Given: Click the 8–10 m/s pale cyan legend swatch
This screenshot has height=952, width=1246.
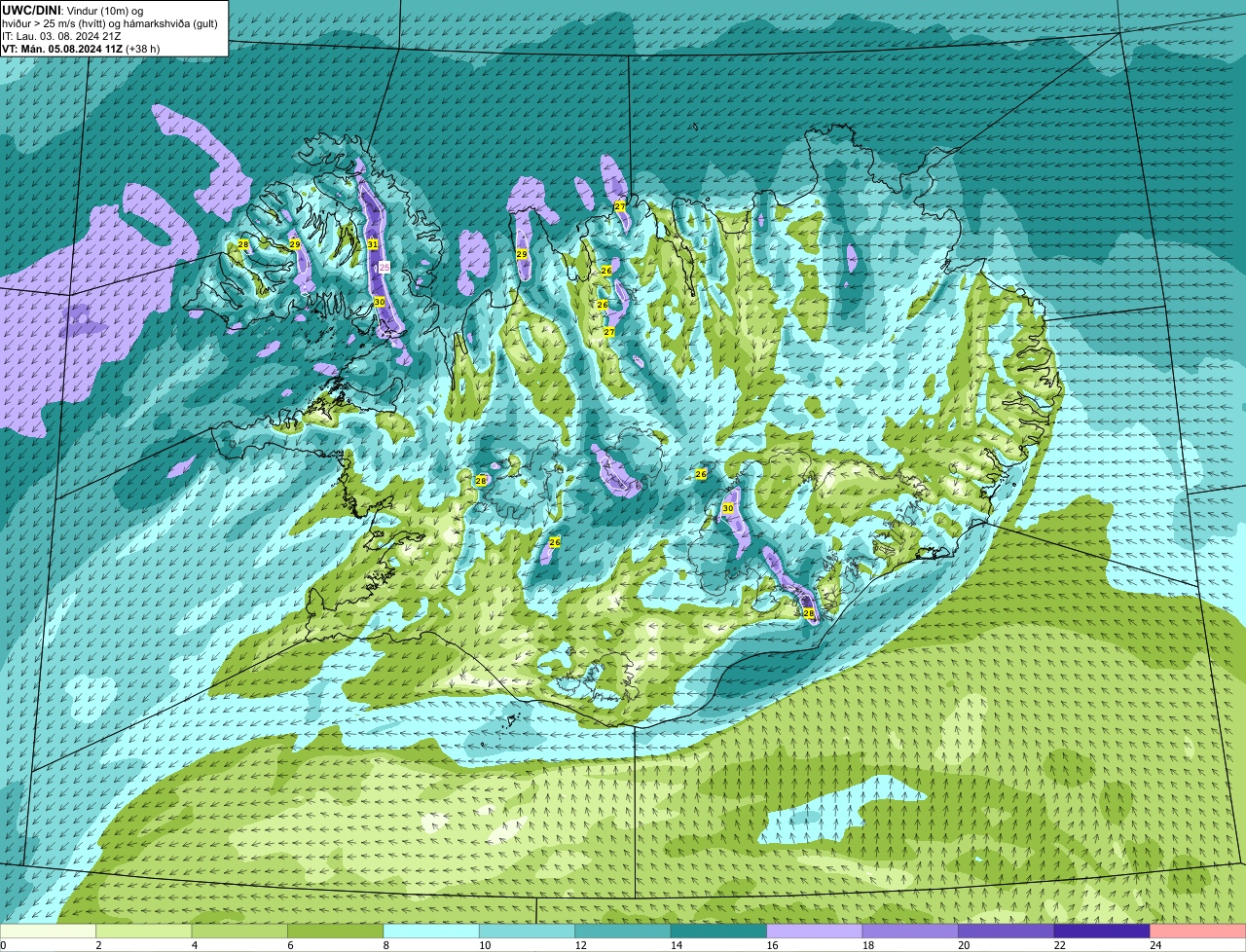Looking at the screenshot, I should (x=432, y=932).
